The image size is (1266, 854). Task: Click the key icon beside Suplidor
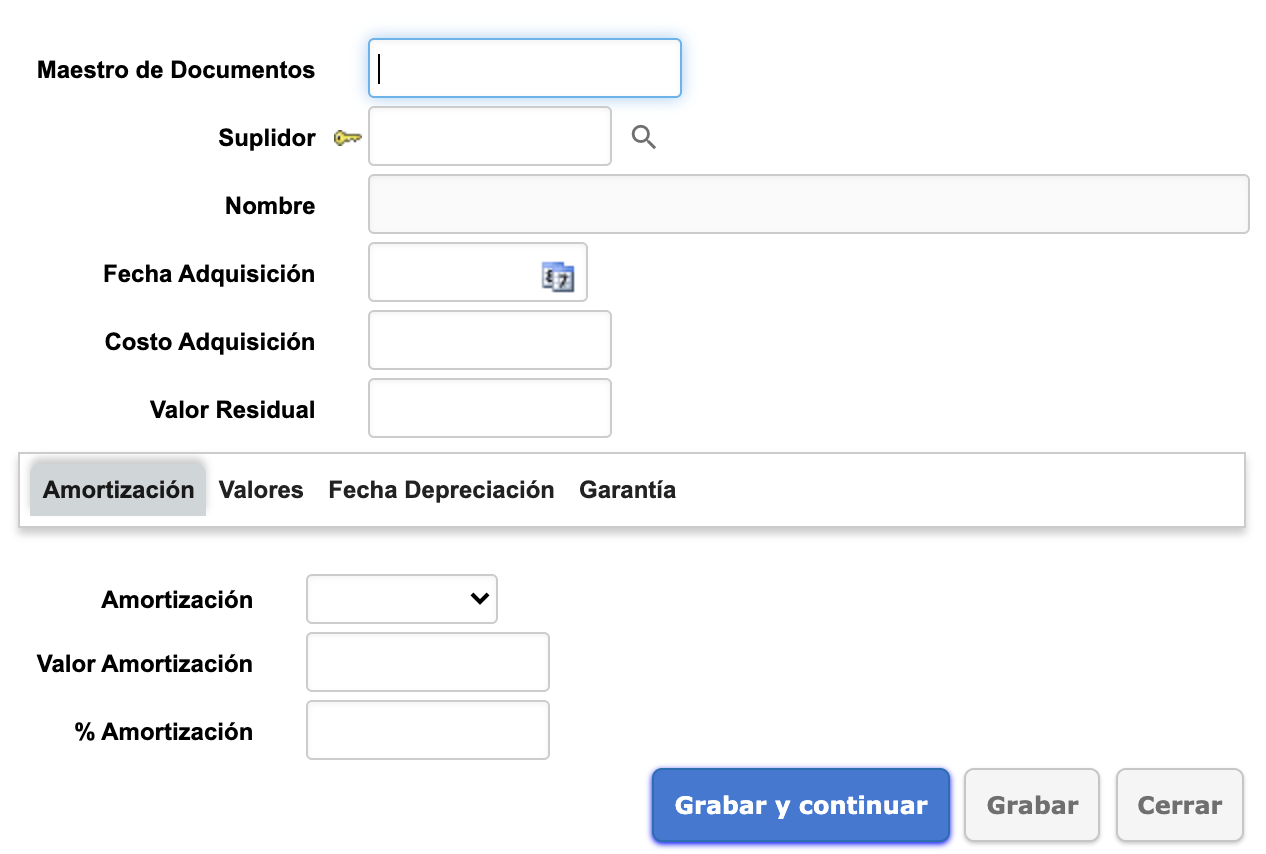click(347, 138)
